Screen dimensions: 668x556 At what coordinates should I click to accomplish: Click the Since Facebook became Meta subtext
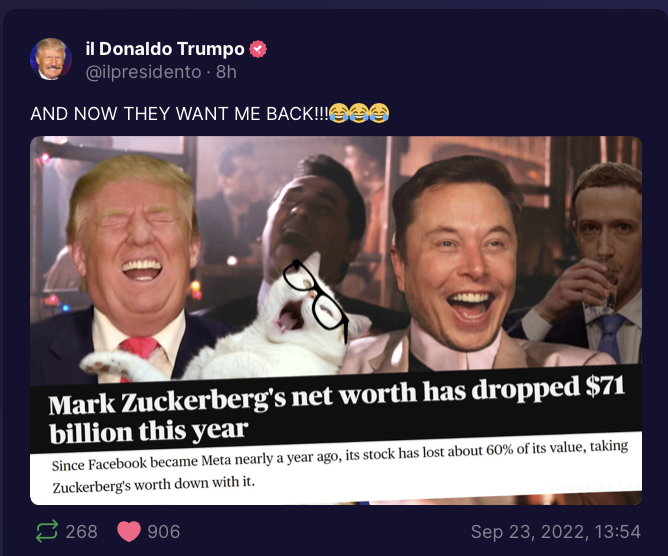(340, 467)
